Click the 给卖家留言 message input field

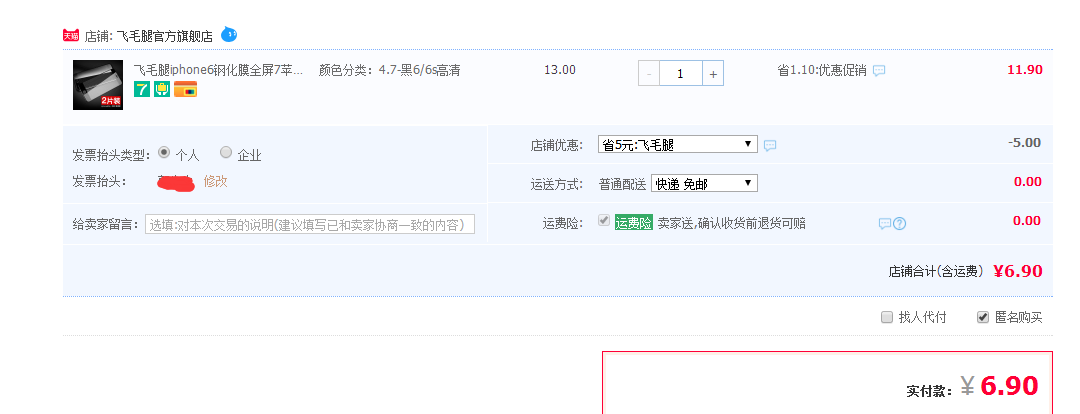310,225
